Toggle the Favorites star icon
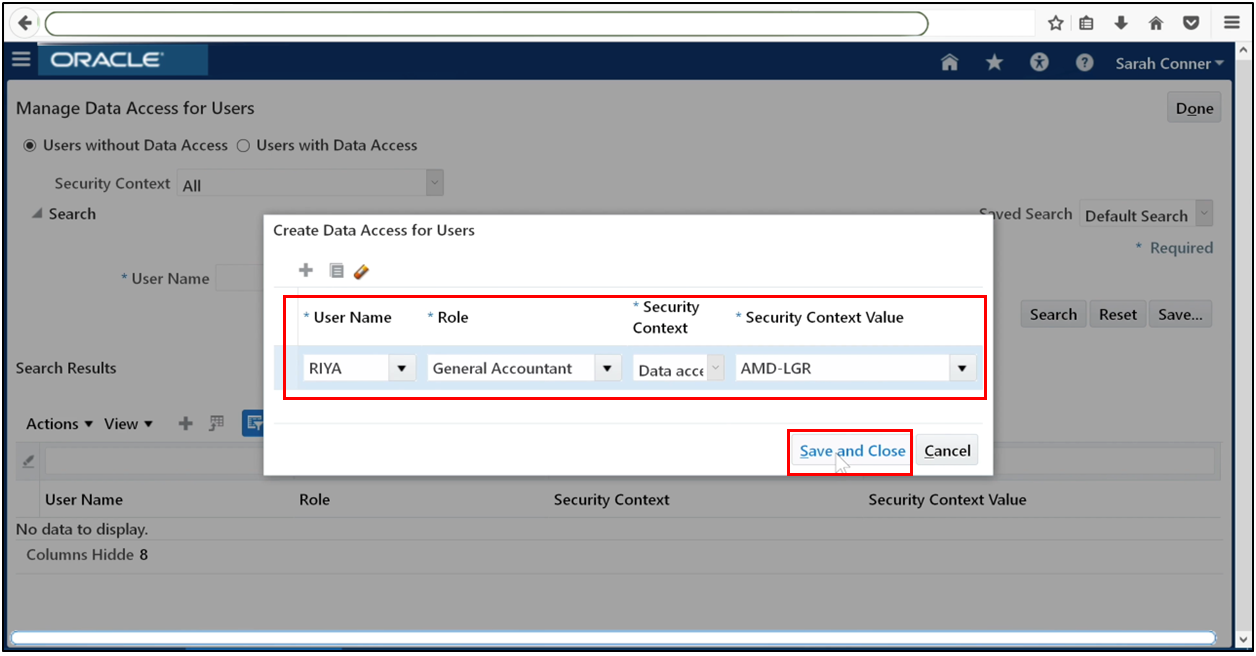Screen dimensions: 1256x656 (x=994, y=62)
